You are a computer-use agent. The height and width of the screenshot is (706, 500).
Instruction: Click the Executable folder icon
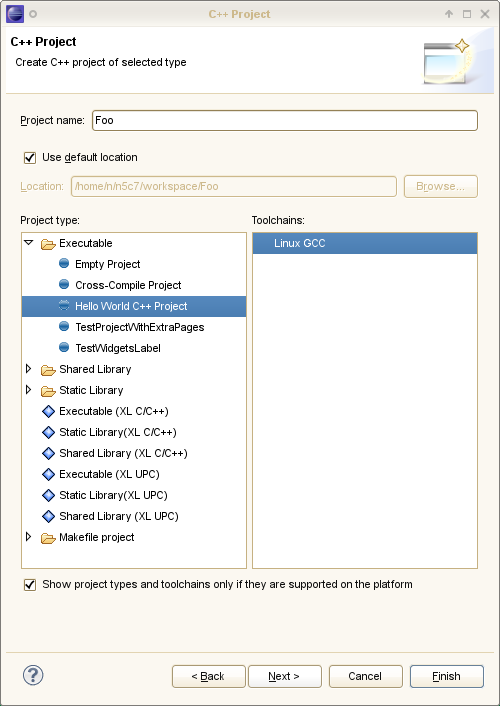tap(48, 244)
